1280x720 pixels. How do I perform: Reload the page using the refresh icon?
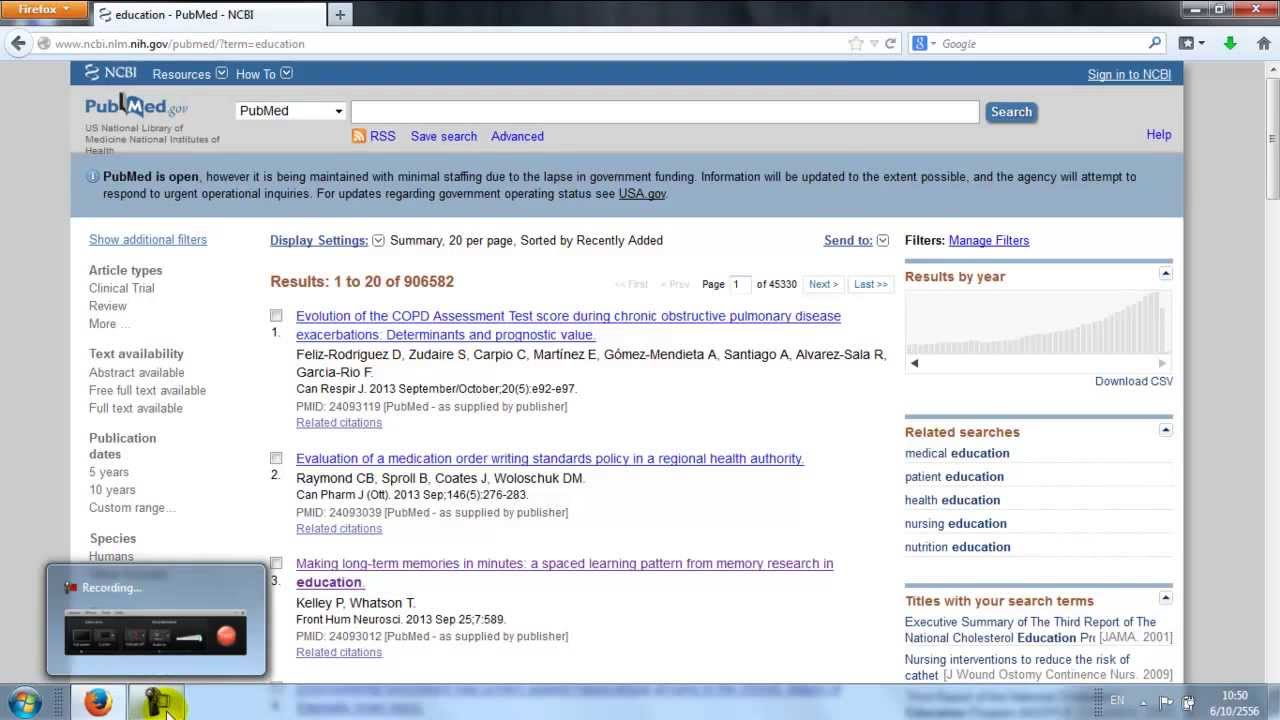tap(890, 44)
